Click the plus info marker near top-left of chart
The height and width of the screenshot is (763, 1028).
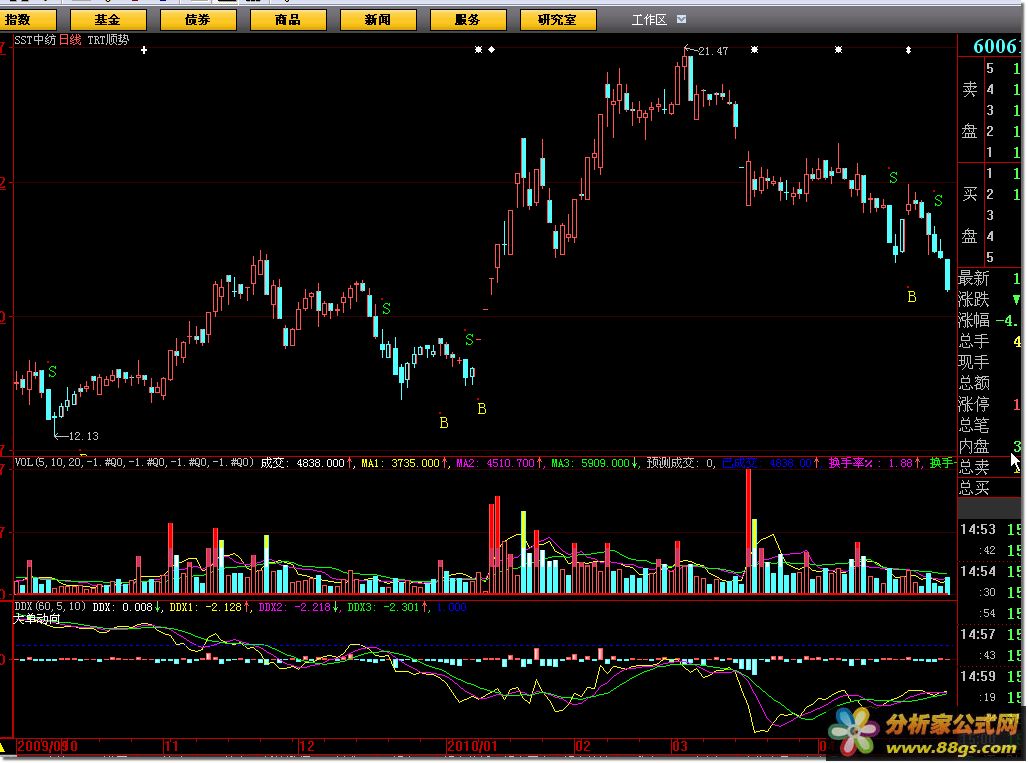tap(144, 49)
